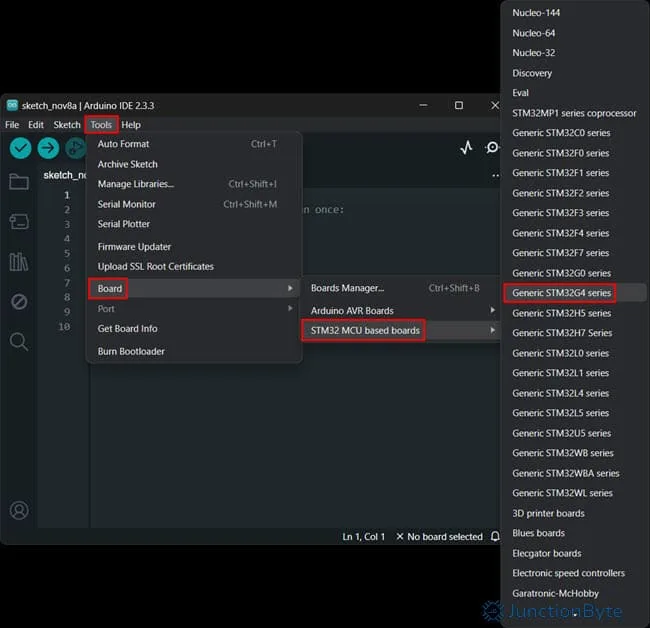Select Generic STM32C0 series
The image size is (650, 628).
575,133
